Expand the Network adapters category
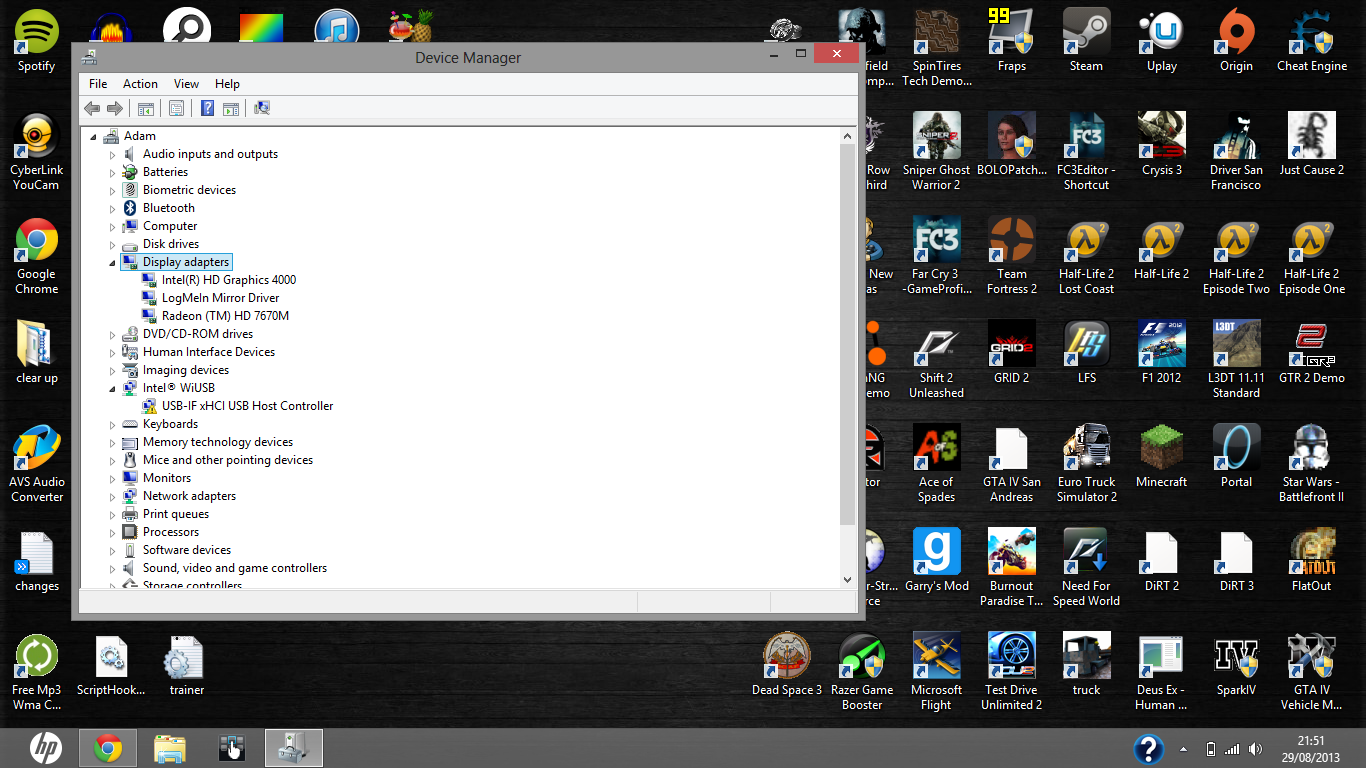Viewport: 1366px width, 768px height. click(113, 497)
